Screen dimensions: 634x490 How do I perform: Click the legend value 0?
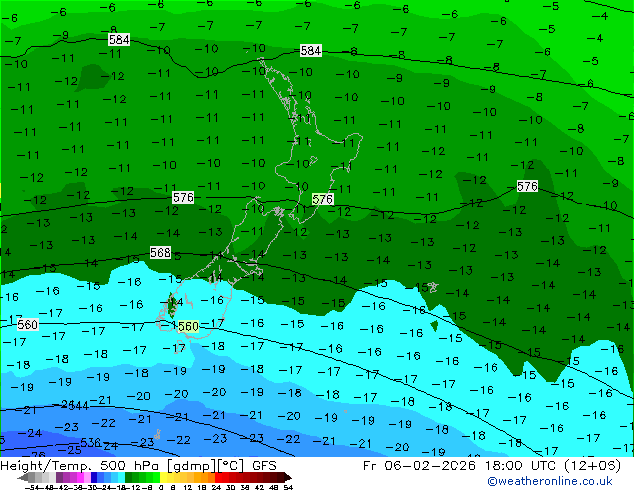click(x=161, y=487)
